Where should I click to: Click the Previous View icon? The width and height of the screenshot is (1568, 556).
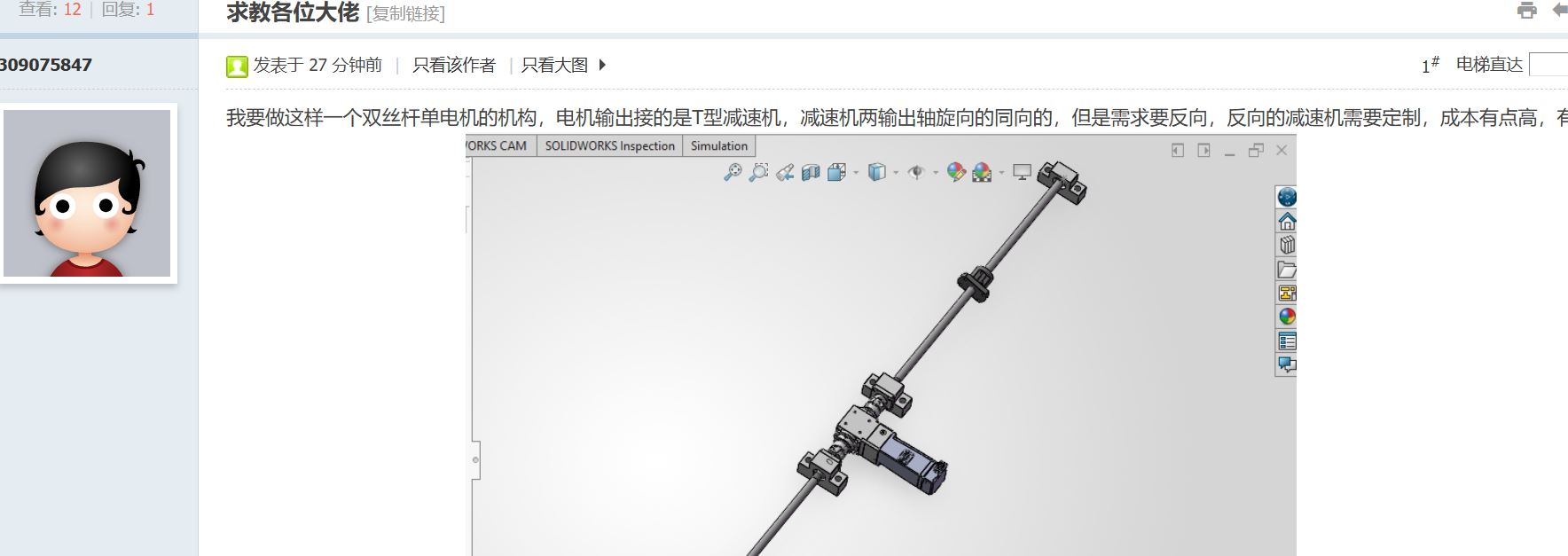click(x=784, y=173)
